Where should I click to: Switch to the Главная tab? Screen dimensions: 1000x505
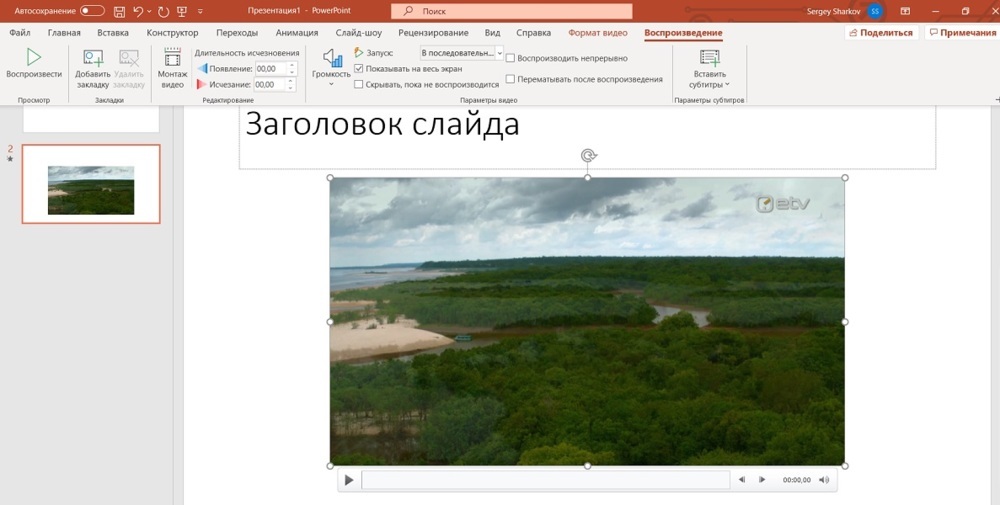[x=64, y=33]
